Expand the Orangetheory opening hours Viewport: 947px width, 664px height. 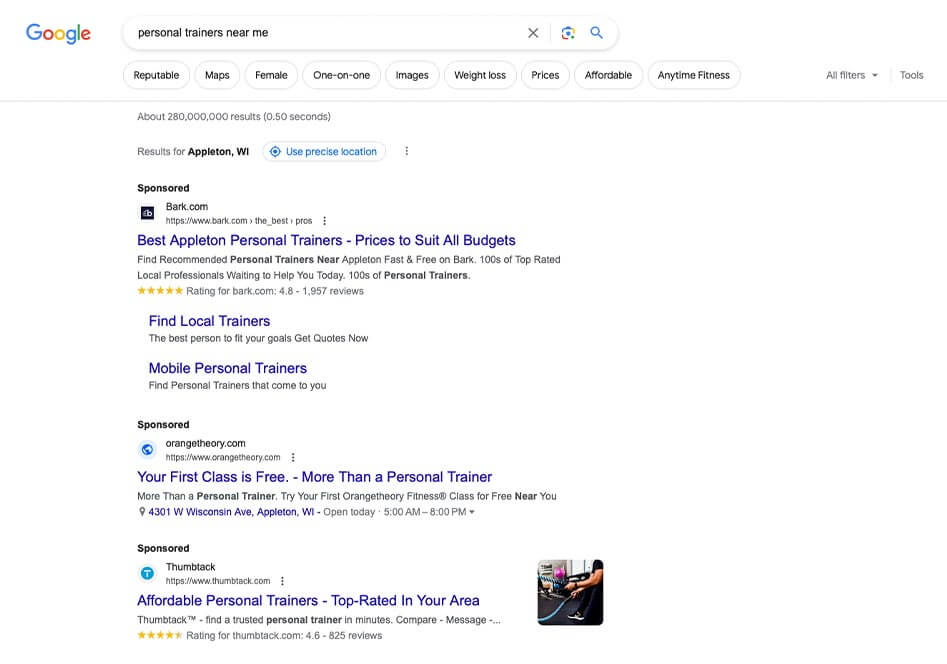pyautogui.click(x=472, y=512)
